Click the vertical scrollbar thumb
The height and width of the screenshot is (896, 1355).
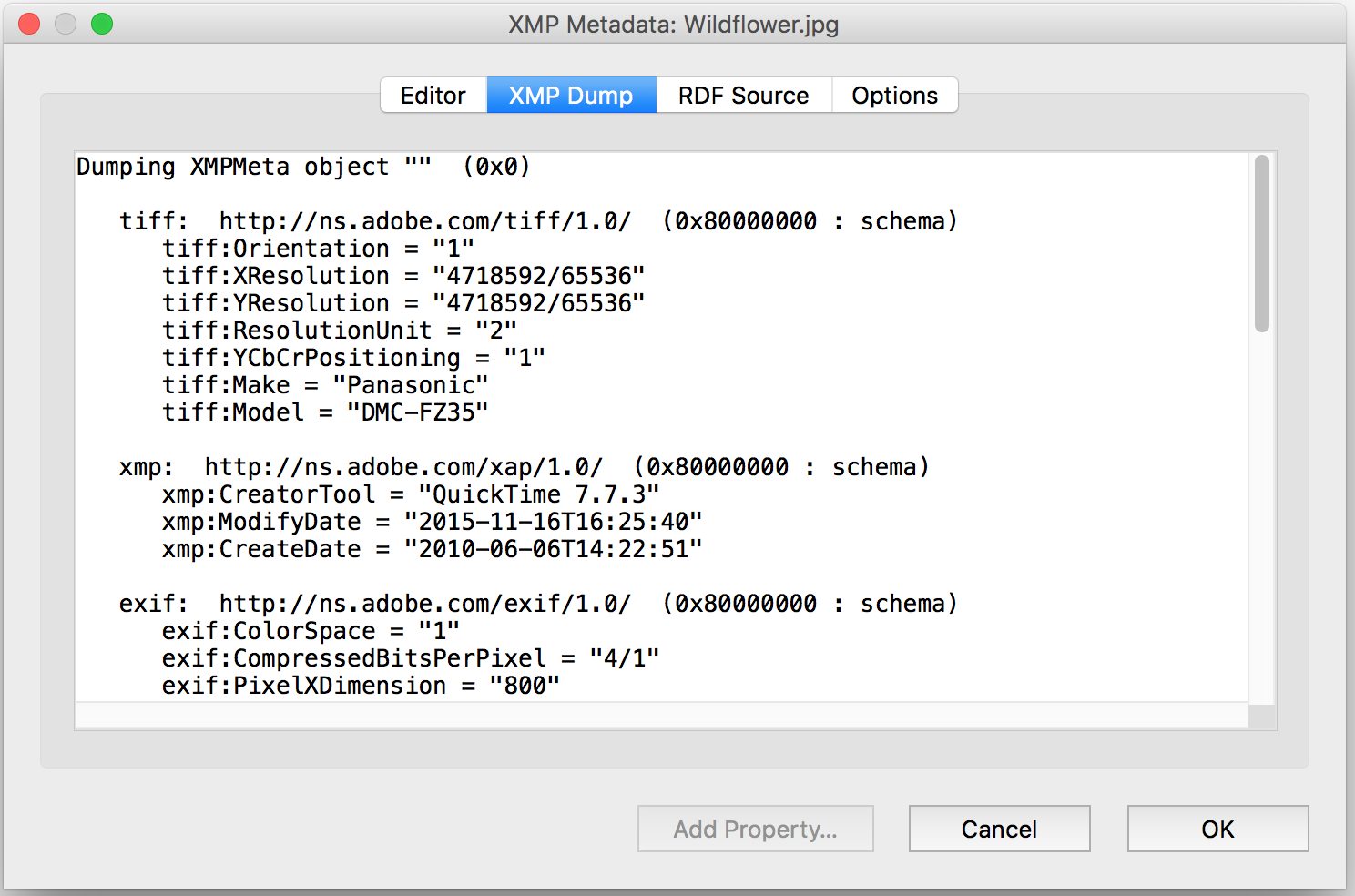coord(1261,244)
